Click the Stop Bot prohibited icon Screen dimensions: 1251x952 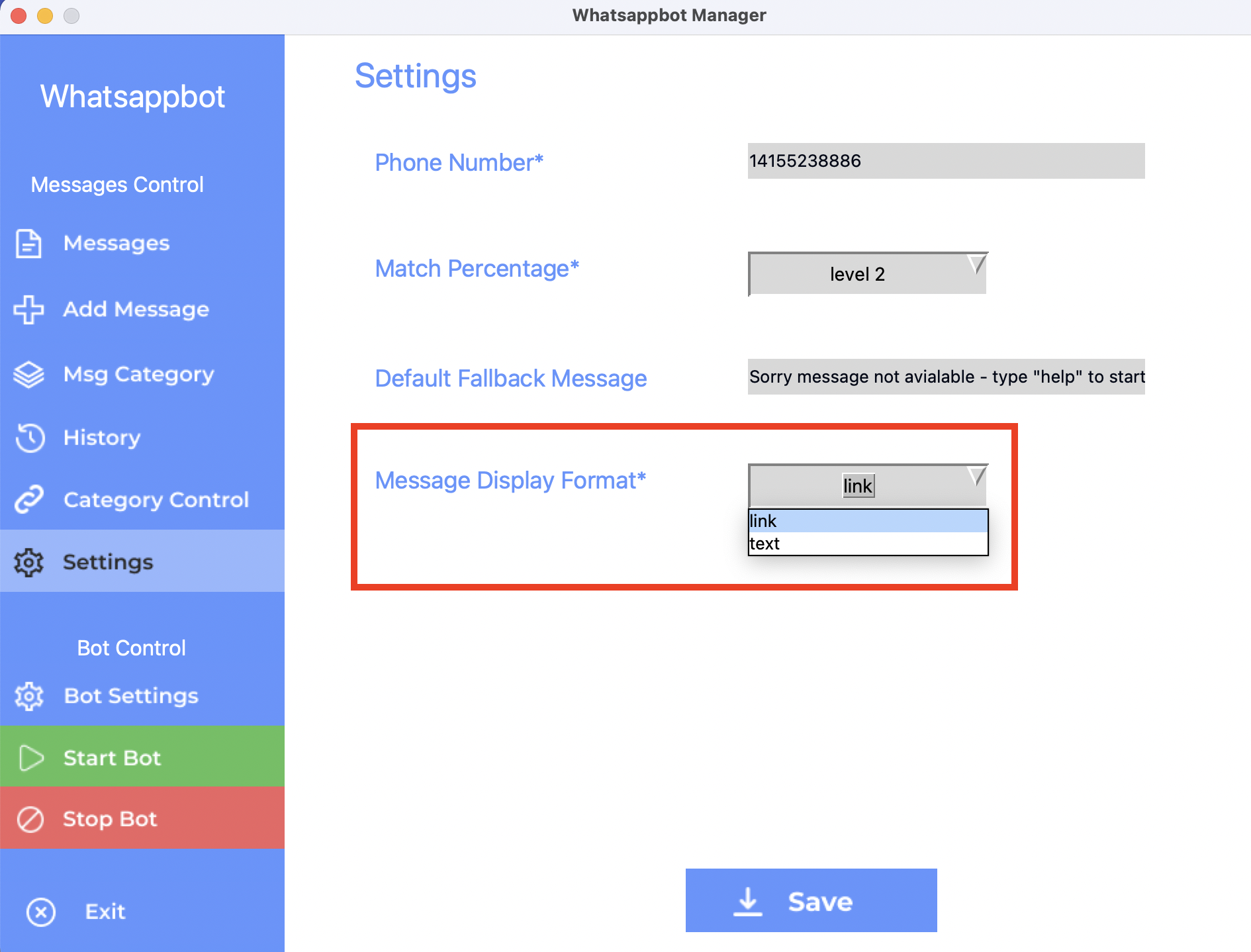(x=30, y=819)
